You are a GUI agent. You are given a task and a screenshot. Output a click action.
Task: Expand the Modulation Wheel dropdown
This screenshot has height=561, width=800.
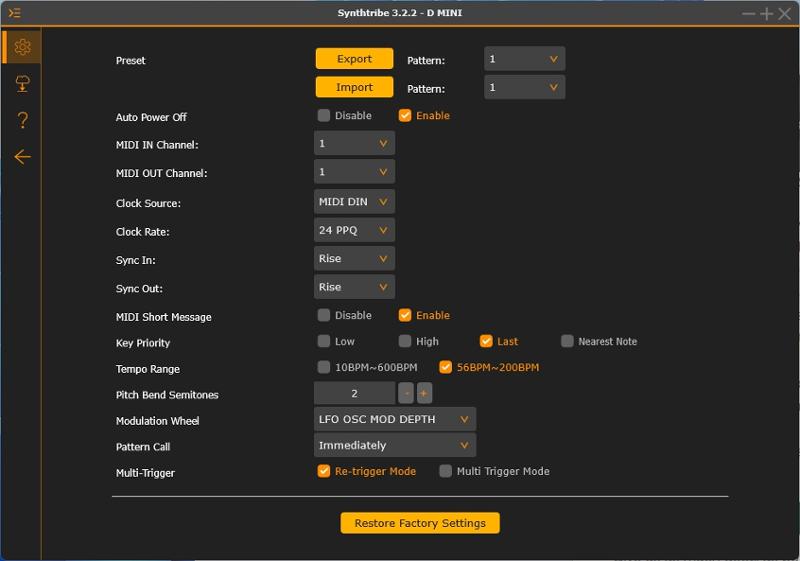(x=395, y=419)
